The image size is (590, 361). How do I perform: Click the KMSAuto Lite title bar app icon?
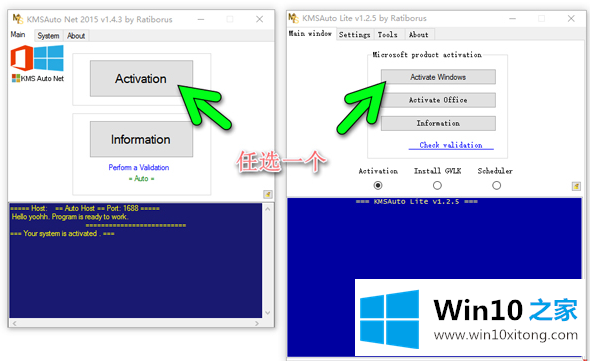pos(293,18)
